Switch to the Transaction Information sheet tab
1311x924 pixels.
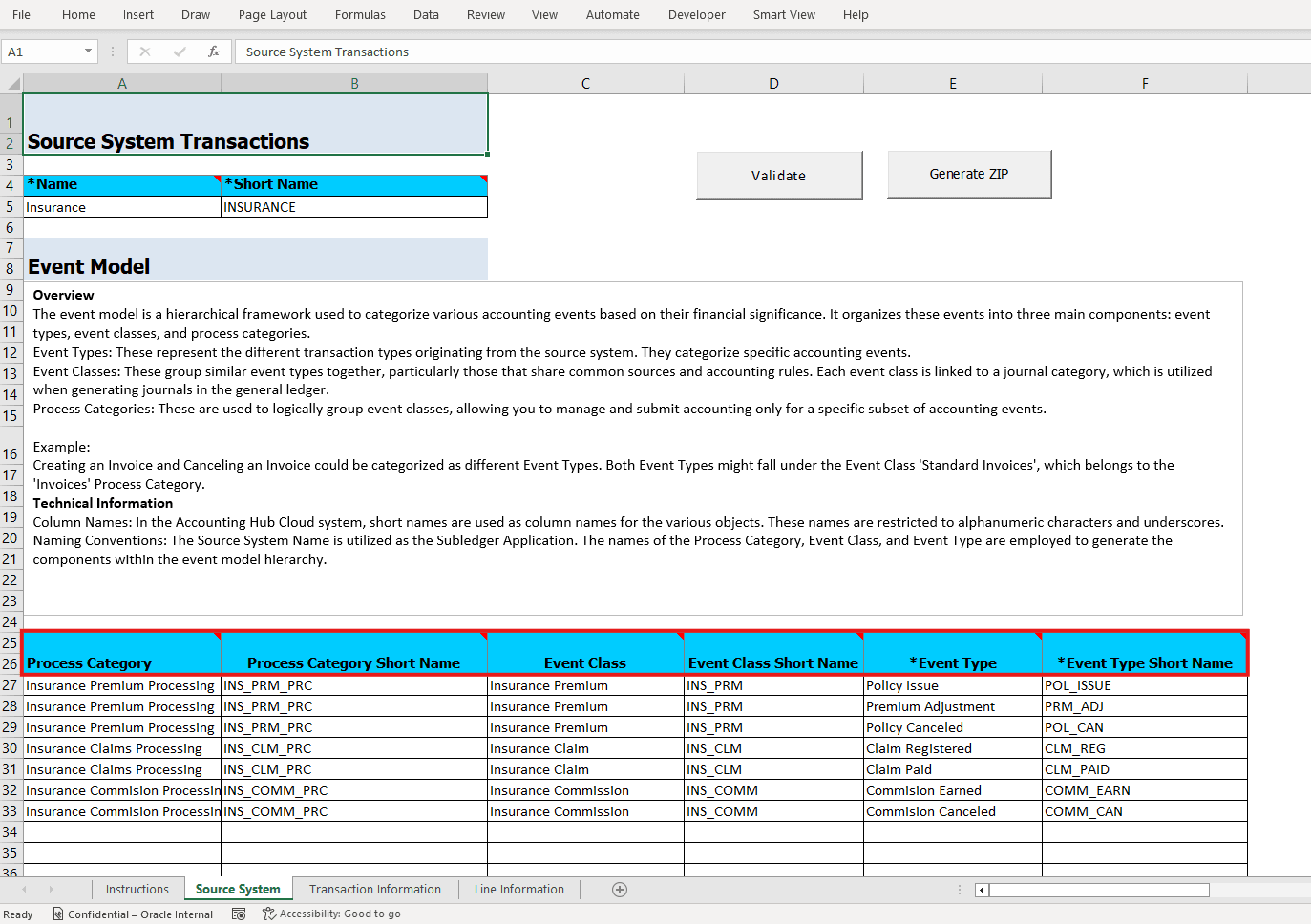(x=374, y=889)
